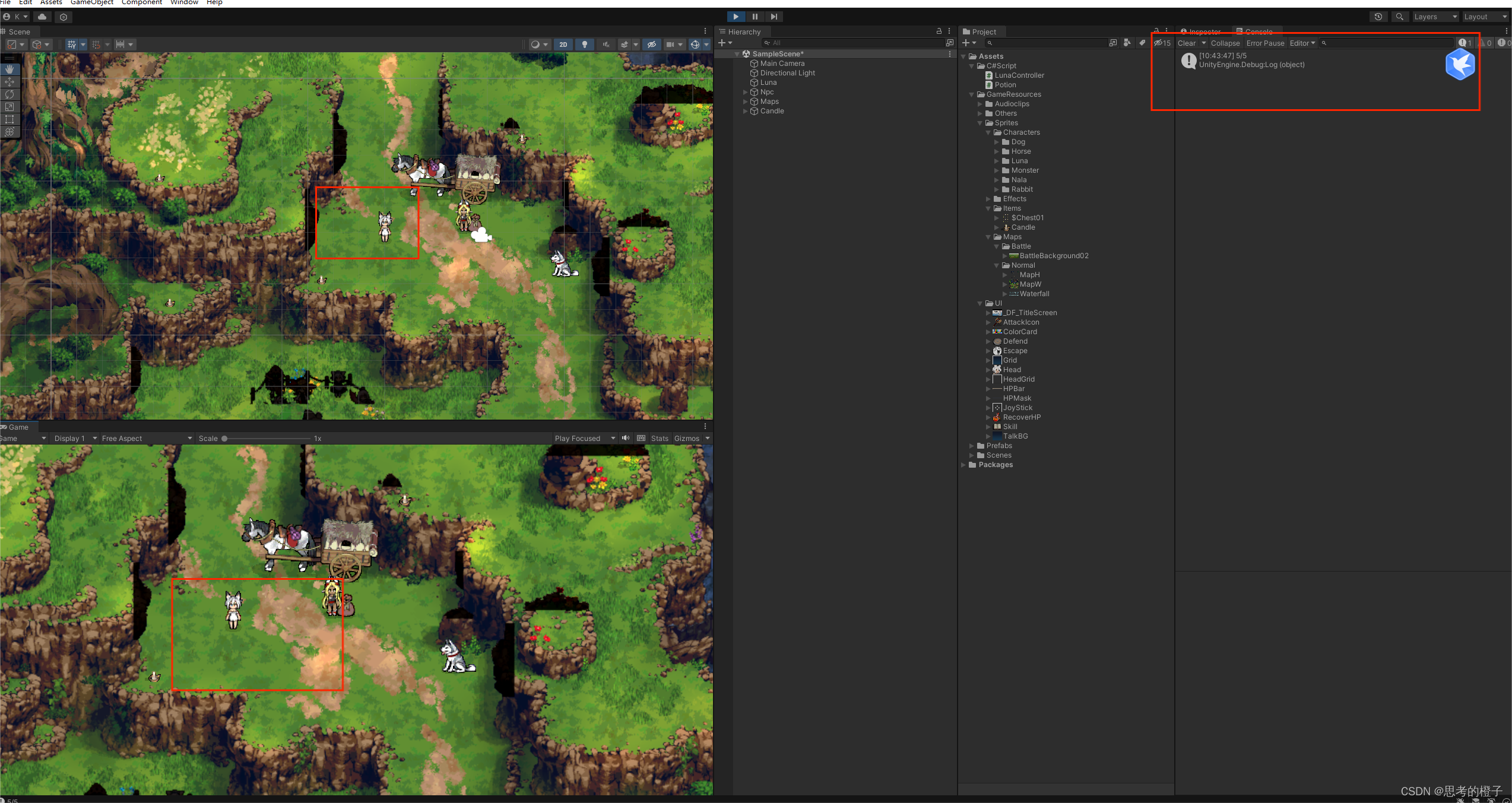Select the Move tool in Scene view
Viewport: 1512px width, 803px height.
(x=9, y=82)
